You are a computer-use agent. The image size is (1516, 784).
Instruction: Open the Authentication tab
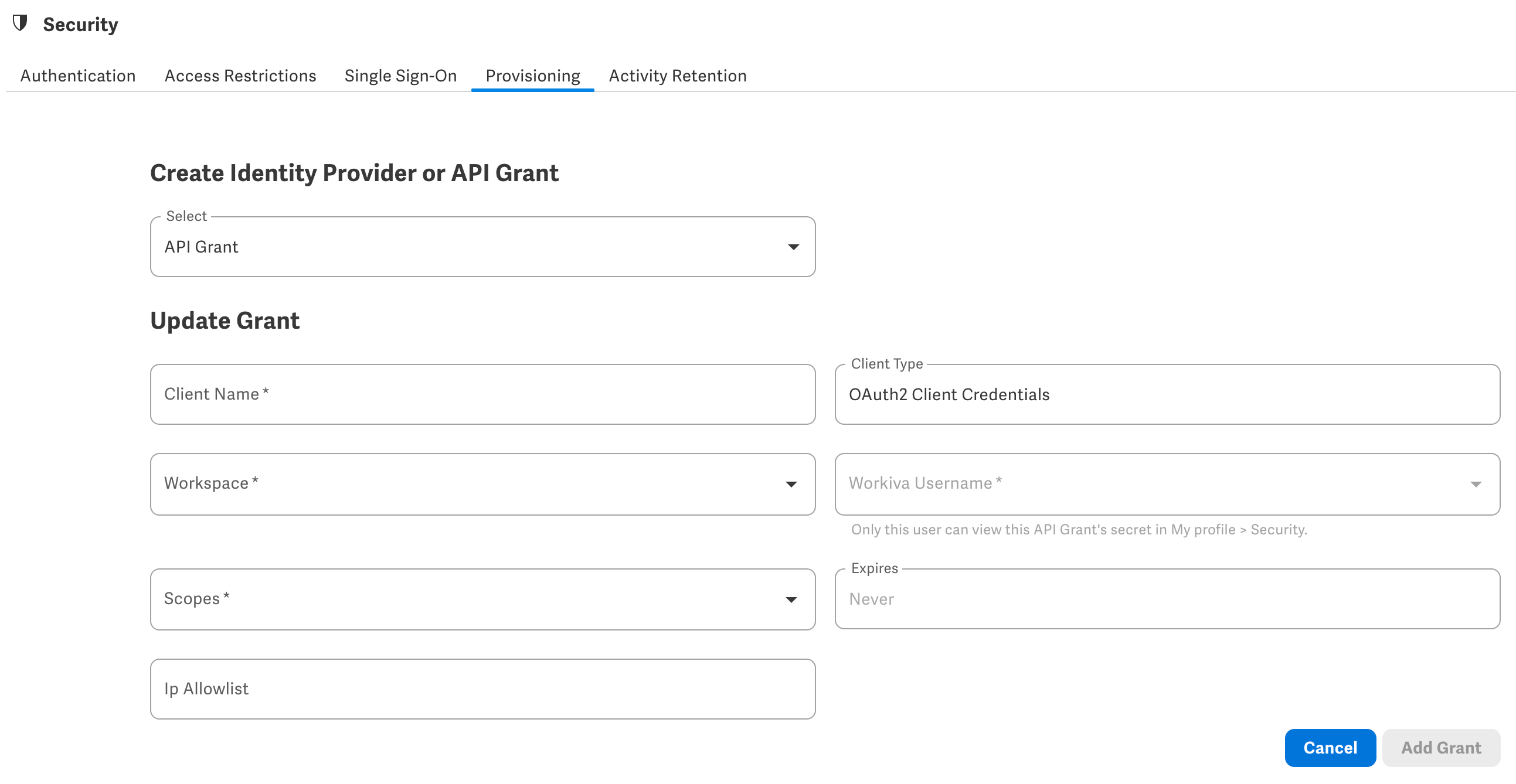79,76
